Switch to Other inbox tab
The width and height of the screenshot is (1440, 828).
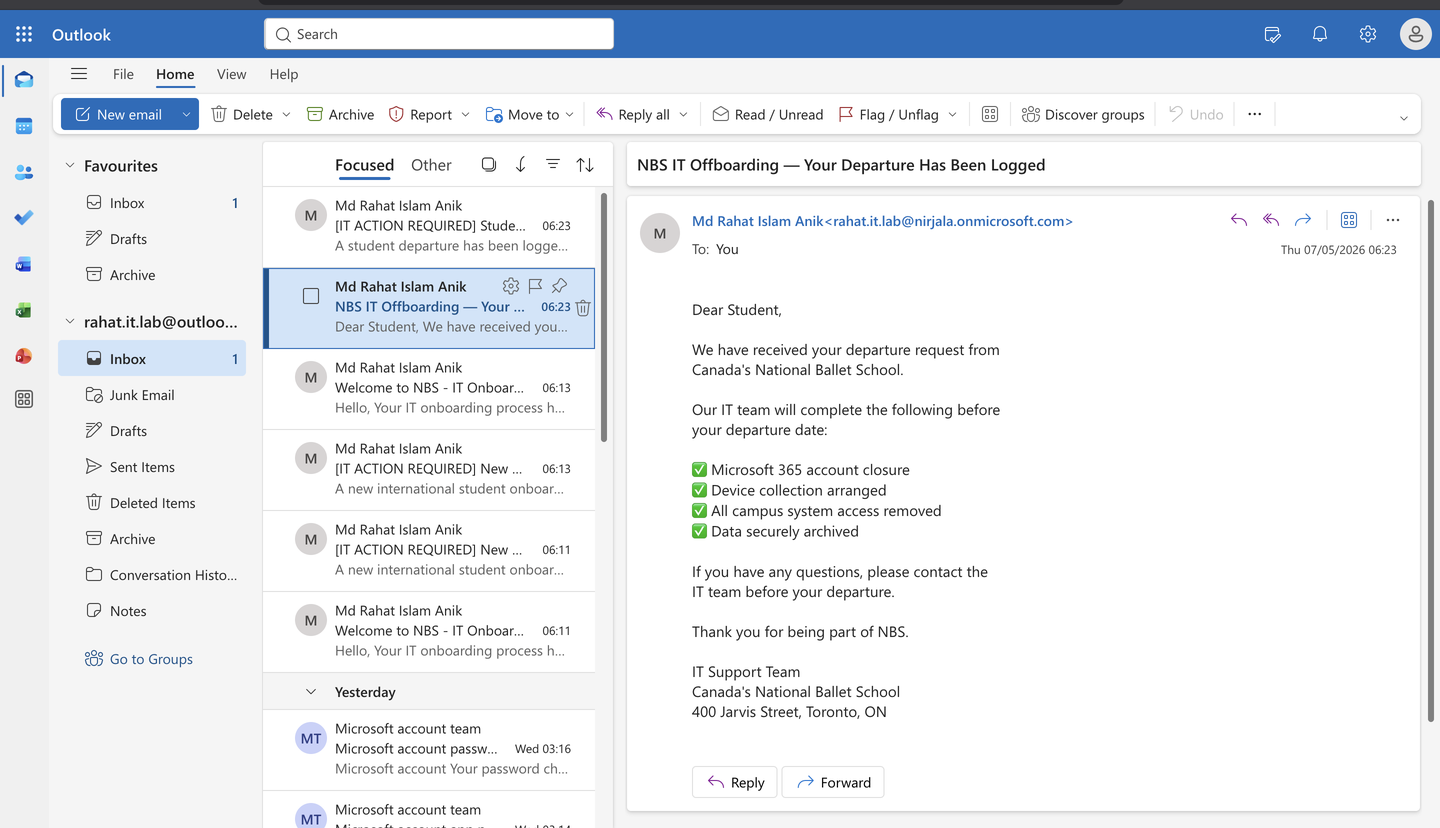click(431, 165)
